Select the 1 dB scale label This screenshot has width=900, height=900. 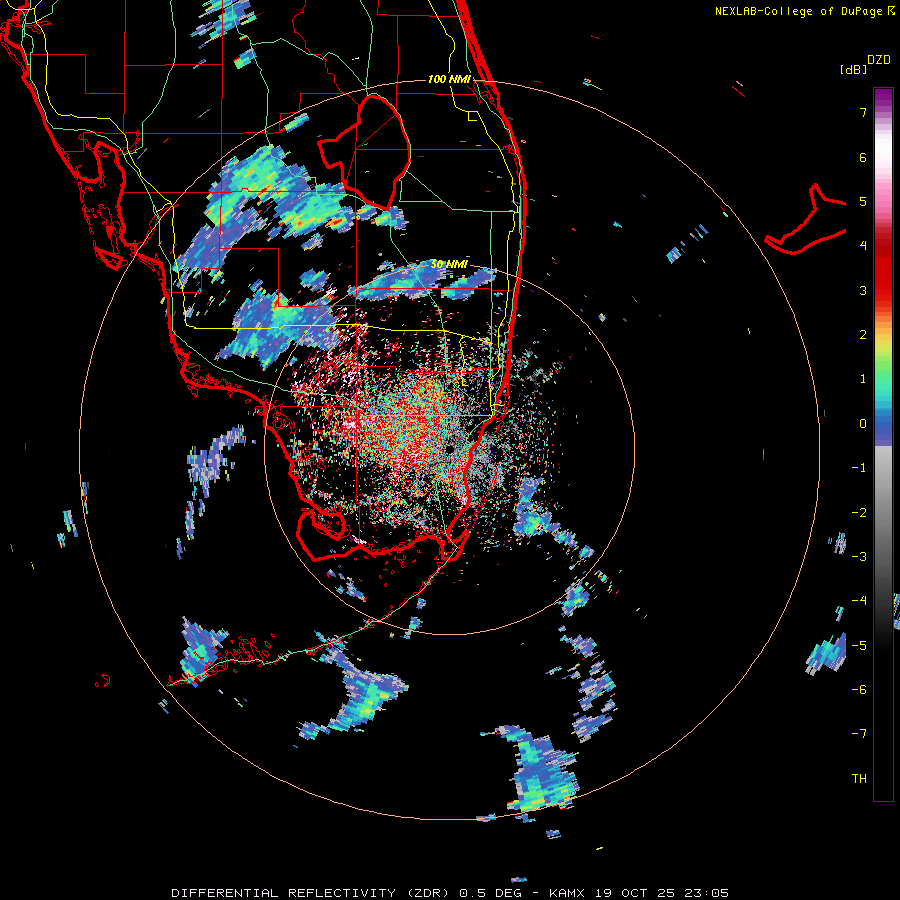(863, 379)
